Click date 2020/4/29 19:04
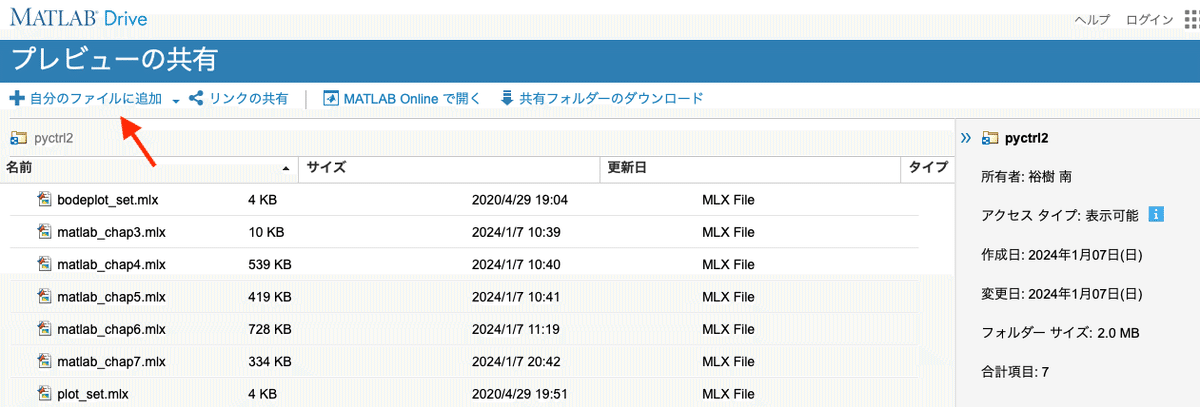The image size is (1200, 407). coord(520,200)
